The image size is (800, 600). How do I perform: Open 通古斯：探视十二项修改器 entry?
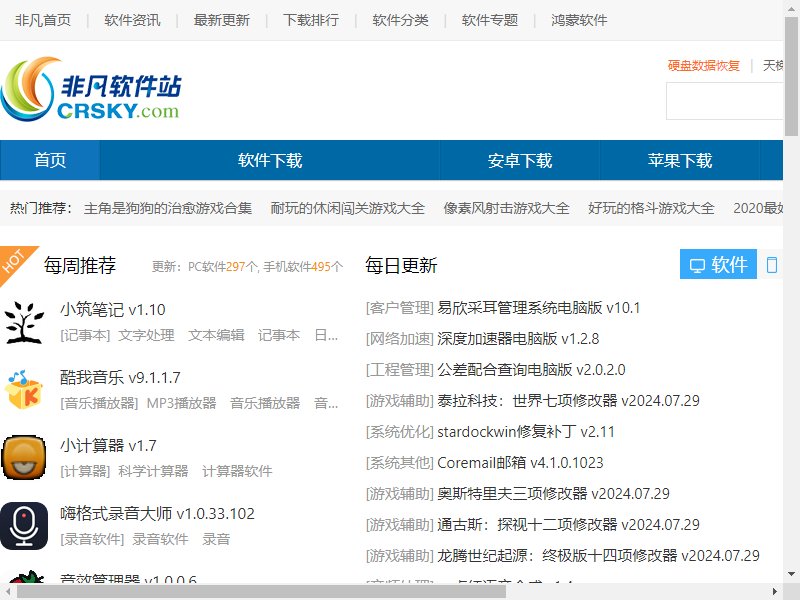pos(568,524)
